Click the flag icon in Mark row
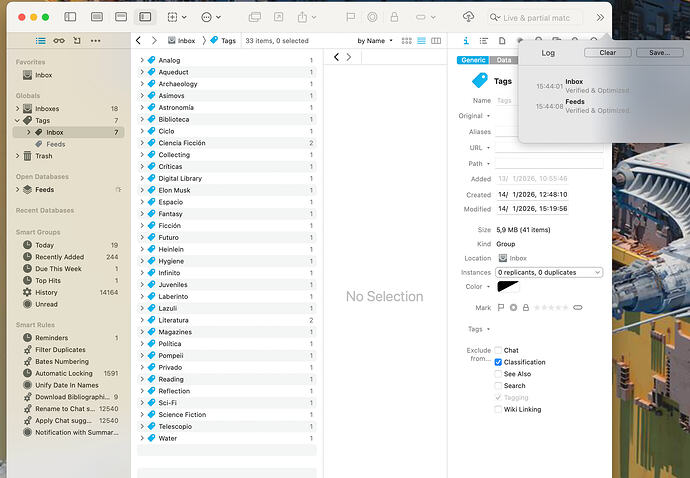 [501, 307]
